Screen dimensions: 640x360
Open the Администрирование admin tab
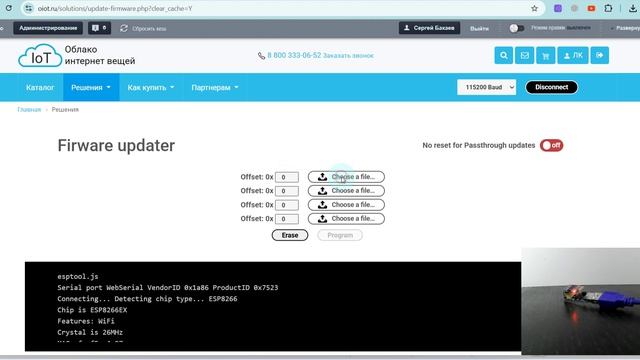click(48, 28)
